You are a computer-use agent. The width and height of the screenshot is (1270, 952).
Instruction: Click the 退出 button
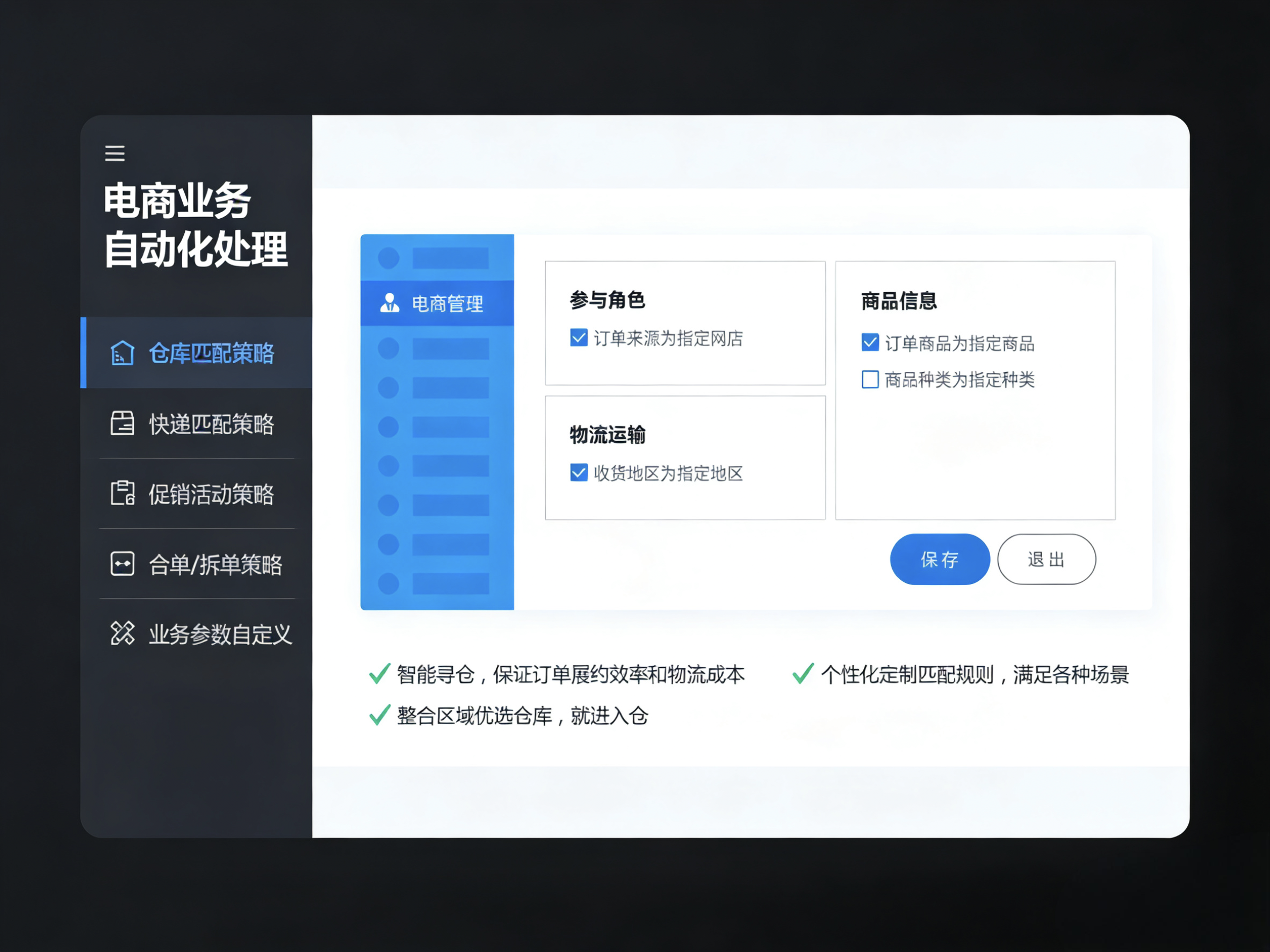coord(1046,559)
